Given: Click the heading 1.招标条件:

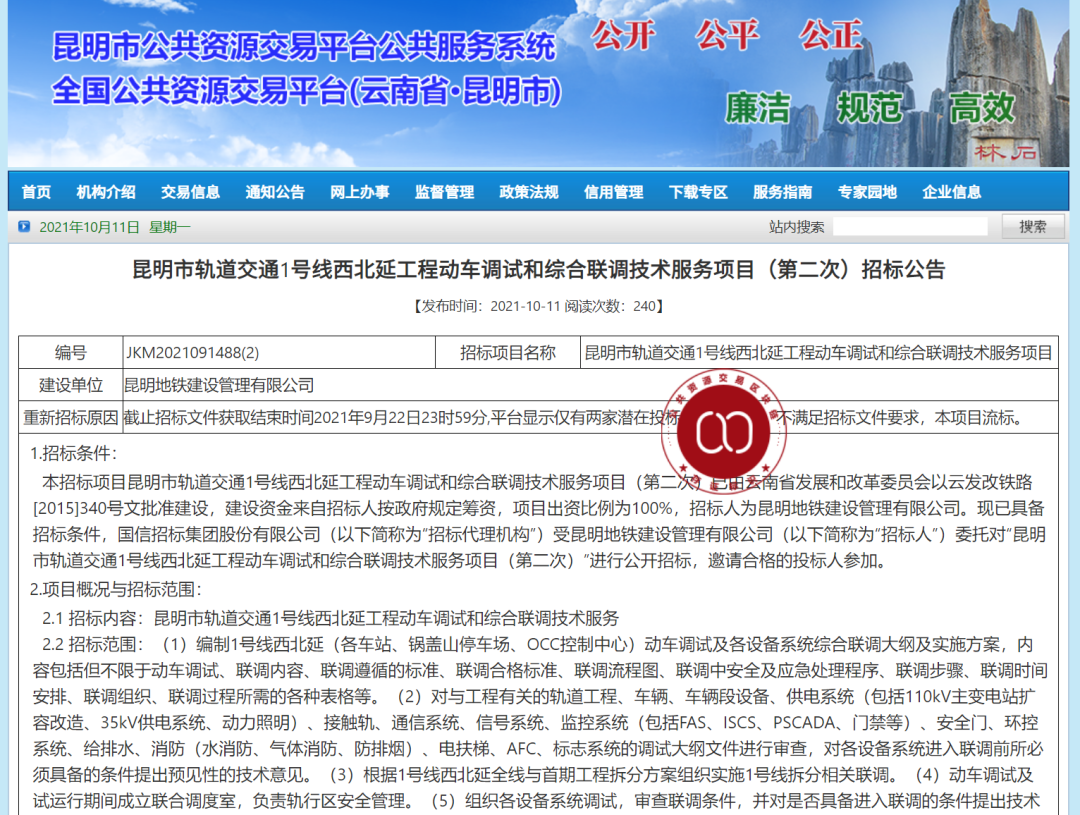Looking at the screenshot, I should 74,453.
